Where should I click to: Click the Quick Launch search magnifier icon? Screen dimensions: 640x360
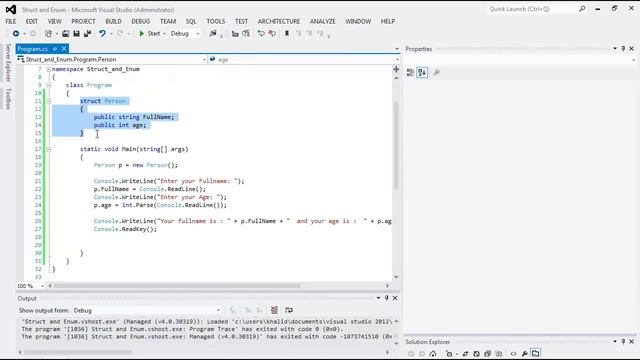582,9
